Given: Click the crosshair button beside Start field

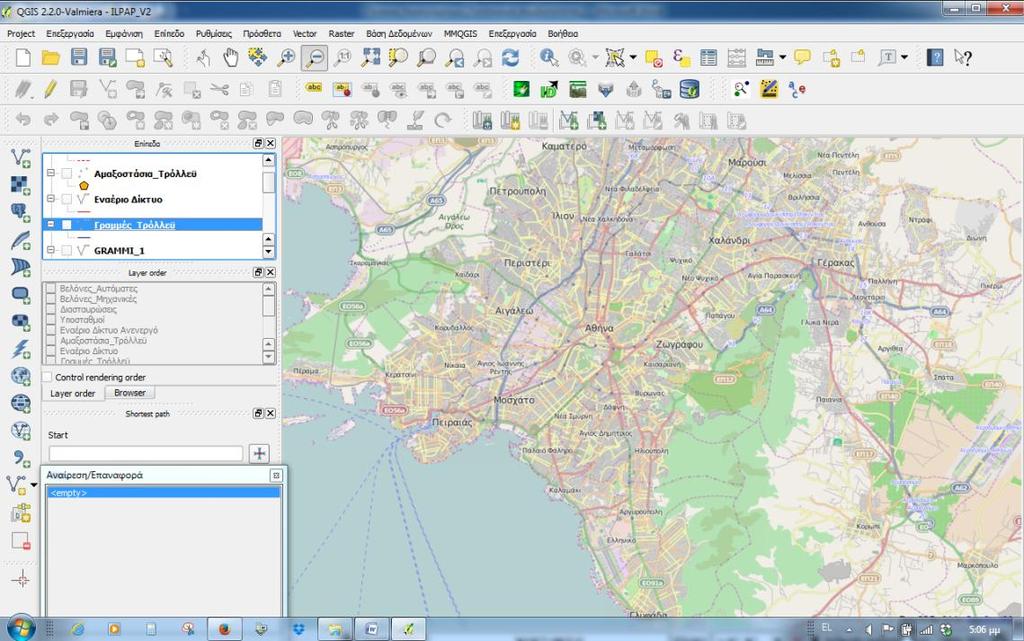Looking at the screenshot, I should pyautogui.click(x=259, y=454).
